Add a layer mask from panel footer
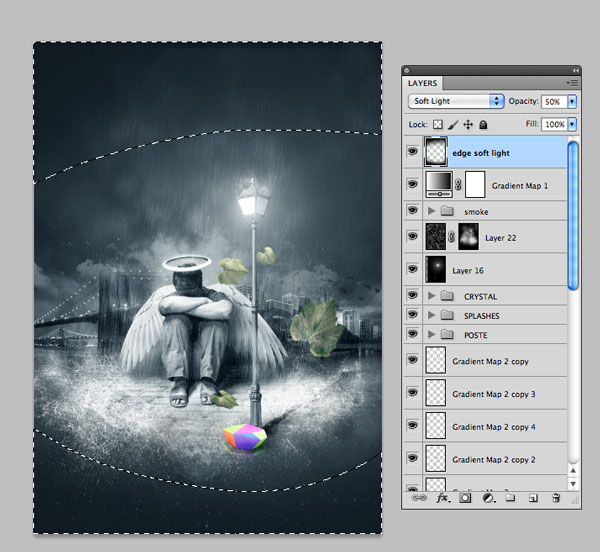The image size is (600, 552). click(x=466, y=497)
